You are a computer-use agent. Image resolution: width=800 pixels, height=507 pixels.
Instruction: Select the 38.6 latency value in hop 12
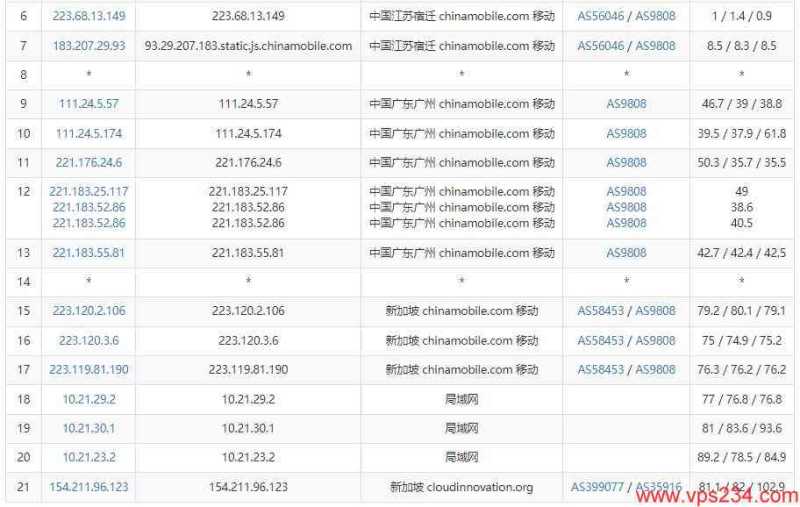coord(741,207)
